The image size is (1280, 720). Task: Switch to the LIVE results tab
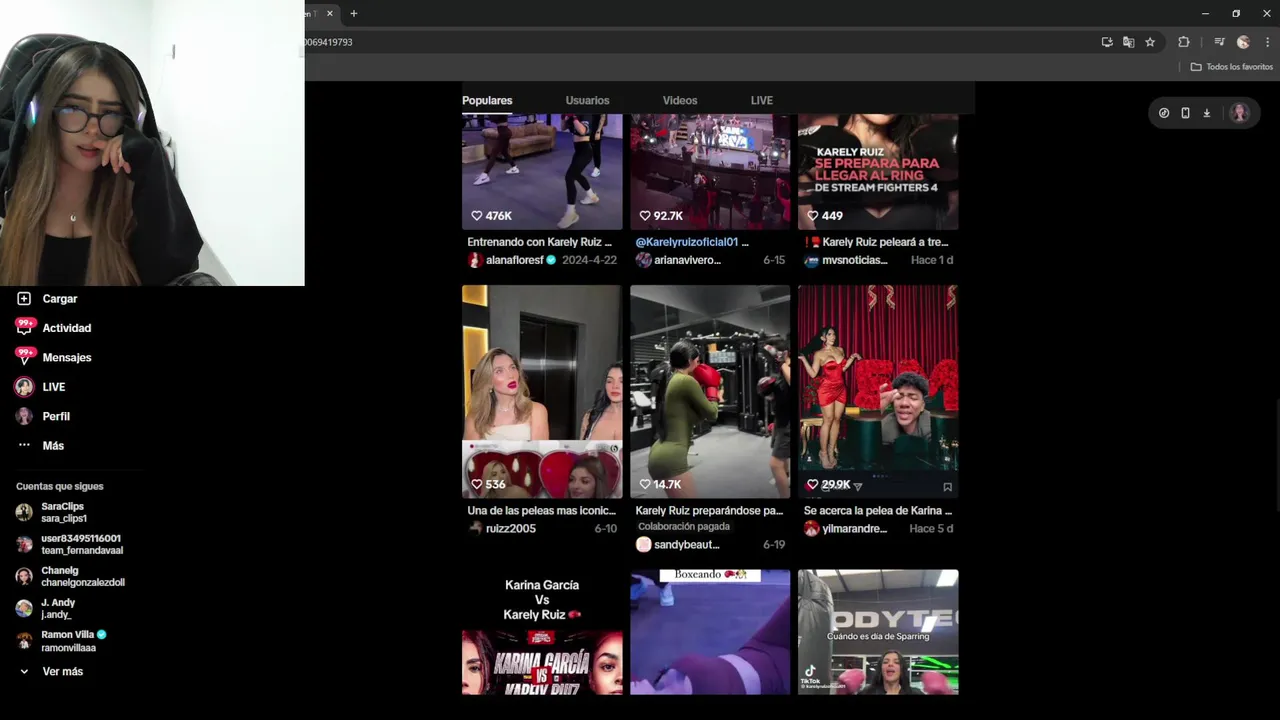tap(762, 100)
